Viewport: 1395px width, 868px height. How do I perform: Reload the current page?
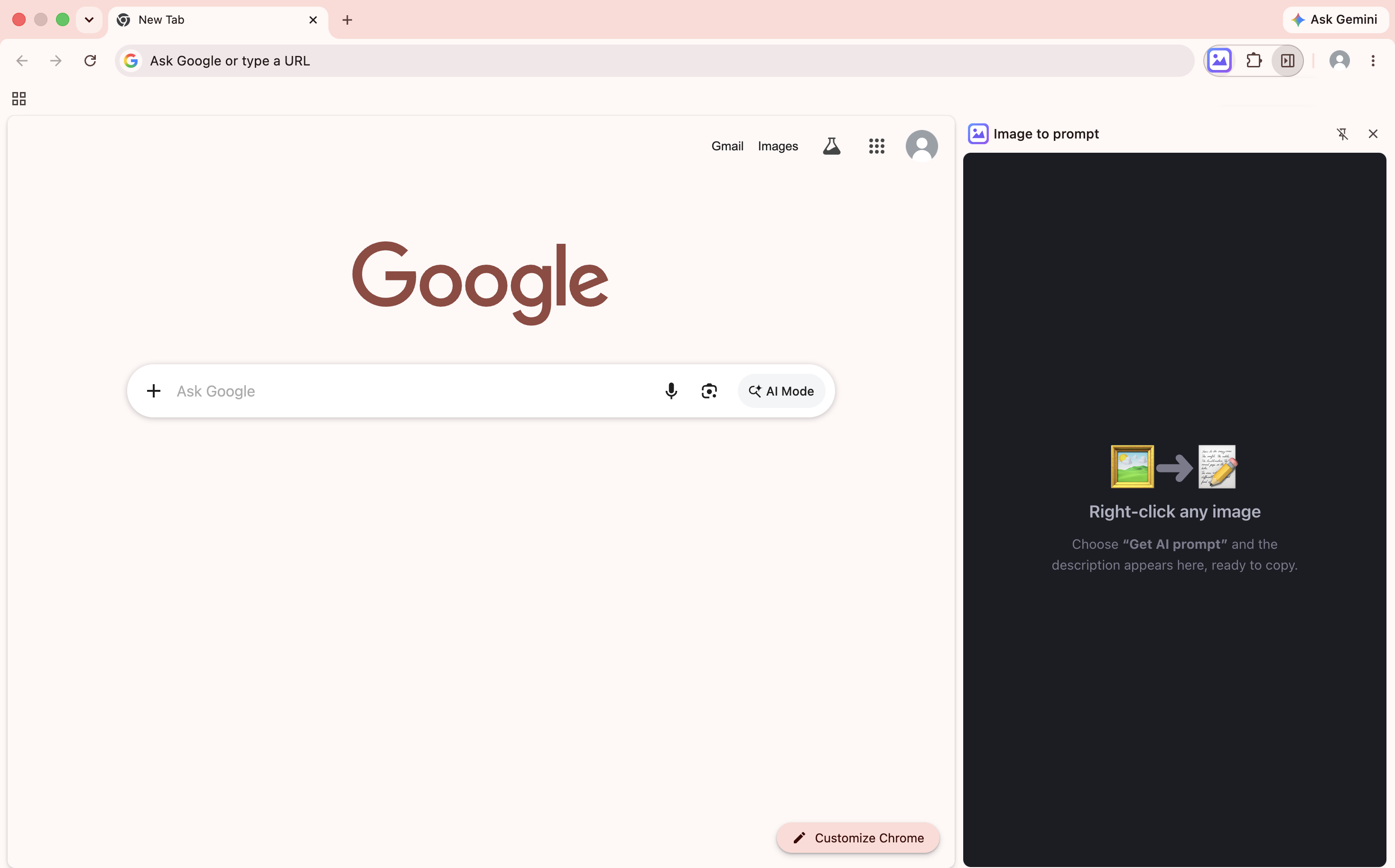tap(90, 60)
